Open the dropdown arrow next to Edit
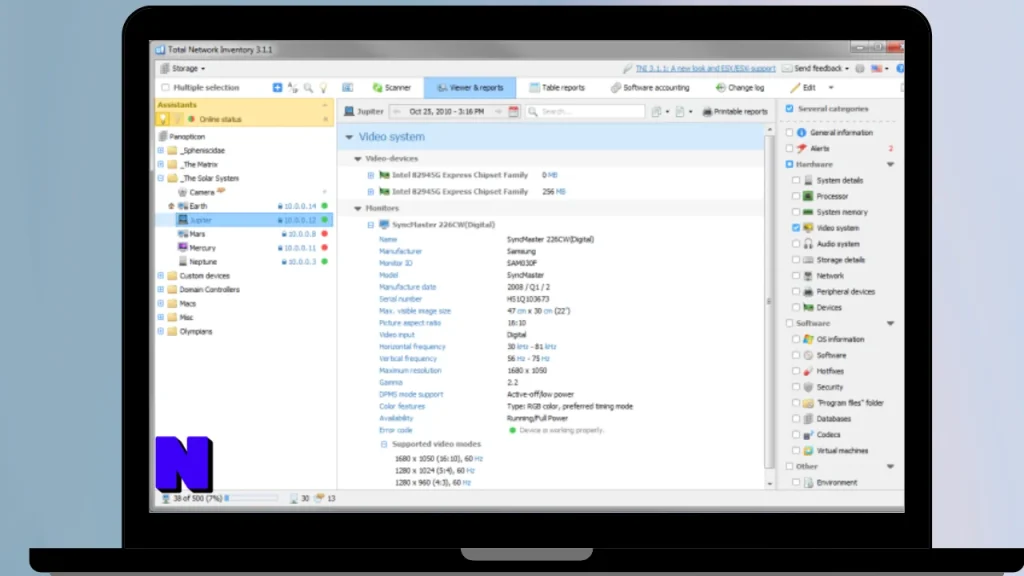This screenshot has height=576, width=1024. point(831,88)
